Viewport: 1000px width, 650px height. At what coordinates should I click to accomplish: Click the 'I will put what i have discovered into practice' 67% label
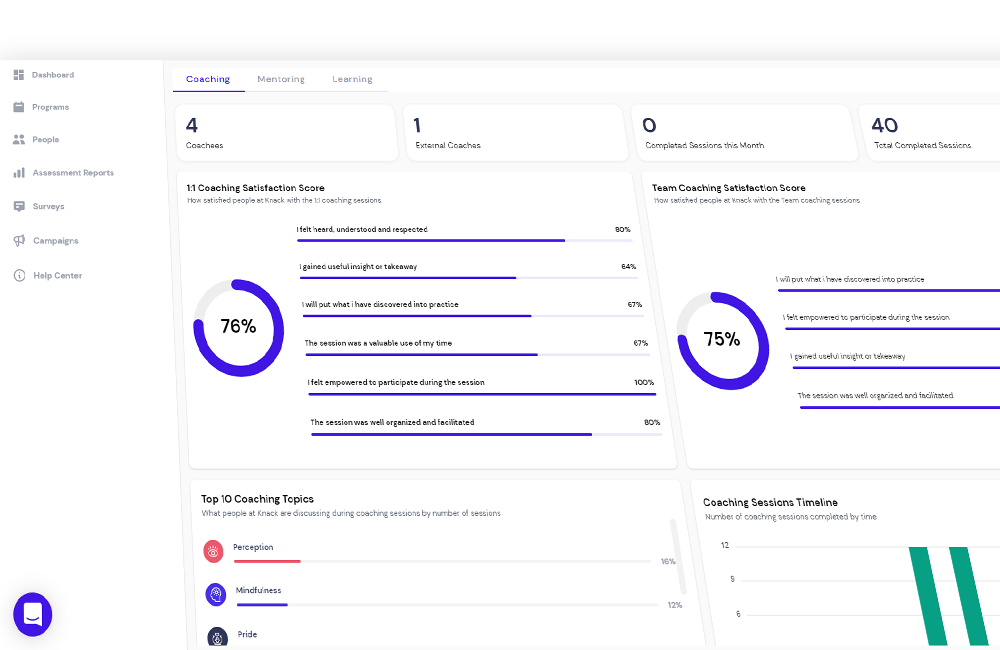click(x=380, y=304)
